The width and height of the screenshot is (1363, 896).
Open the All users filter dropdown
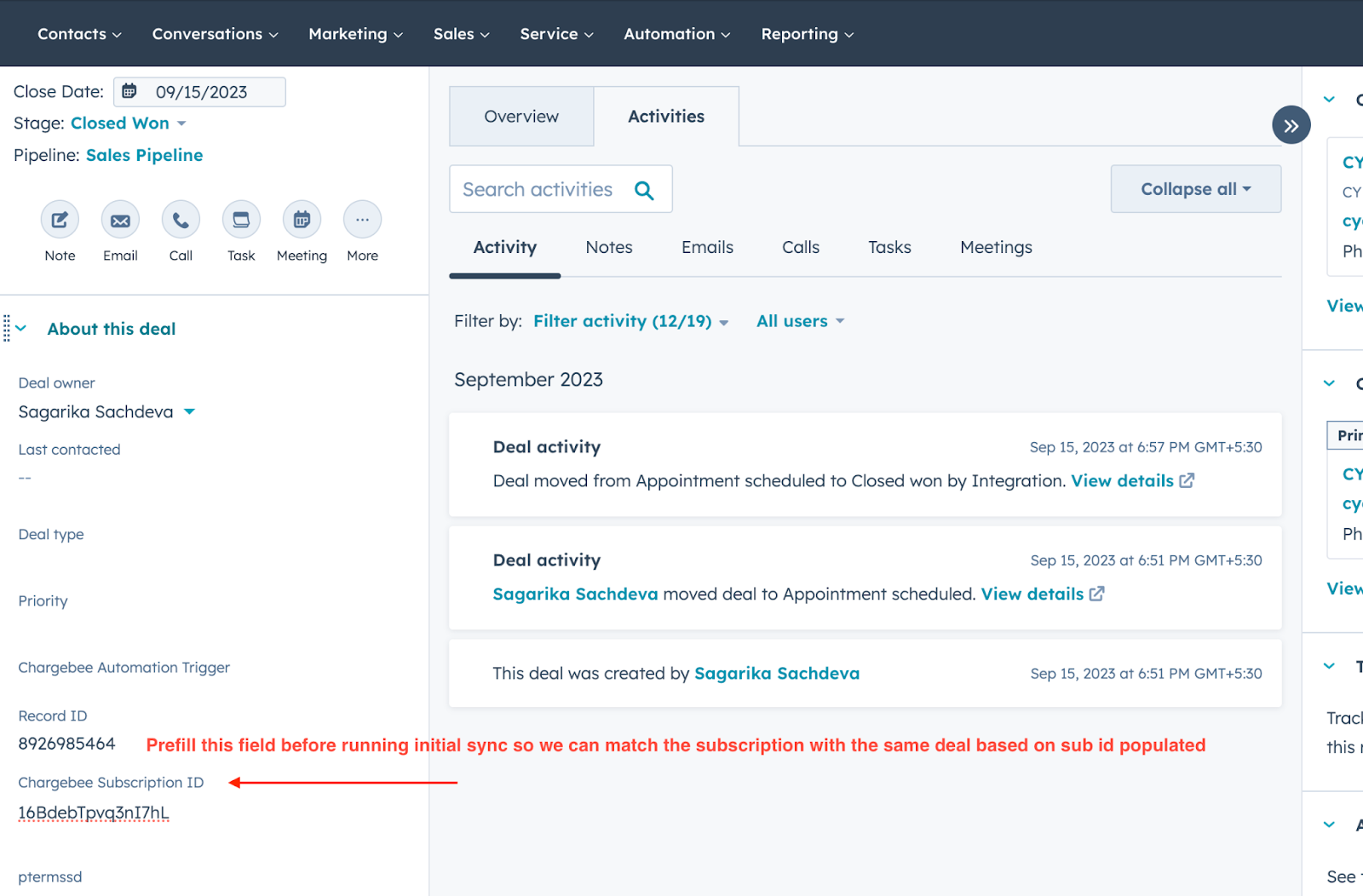800,321
